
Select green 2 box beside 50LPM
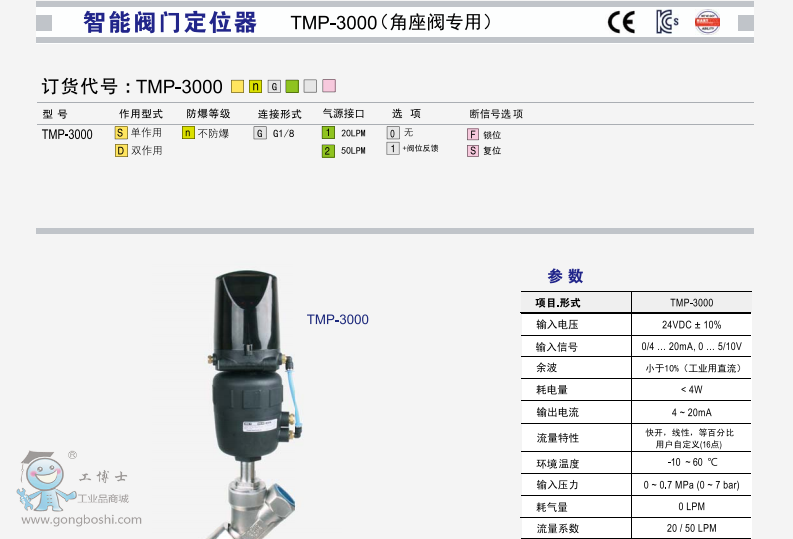coord(328,151)
